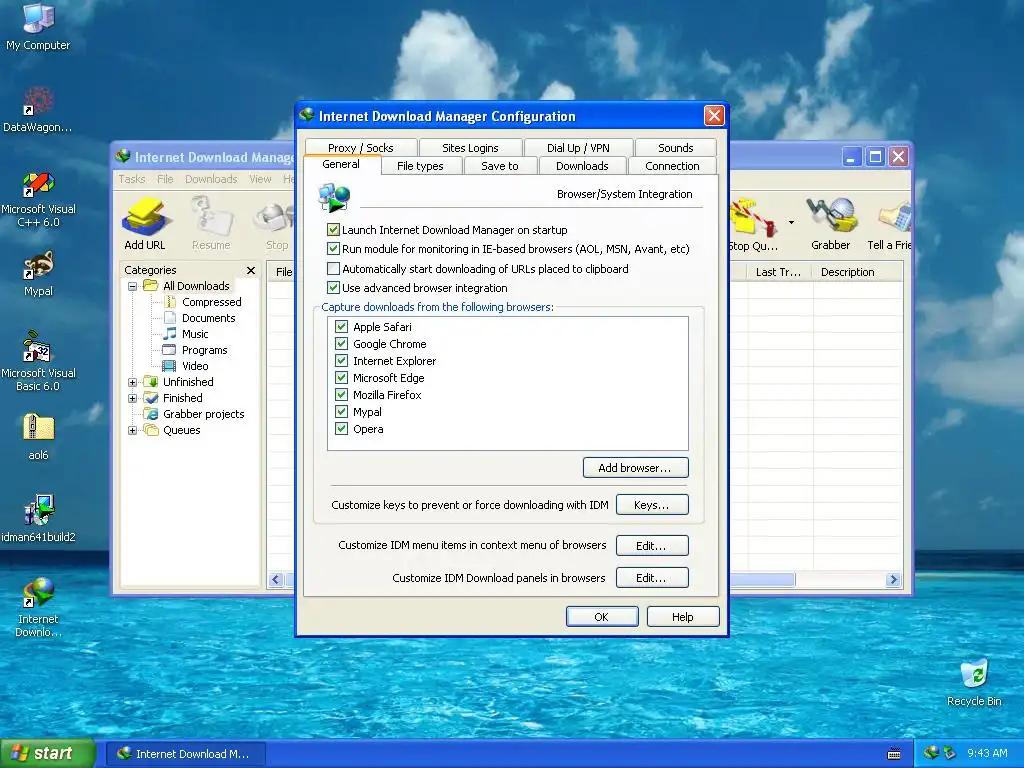Uncheck Microsoft Edge browser

pos(341,377)
